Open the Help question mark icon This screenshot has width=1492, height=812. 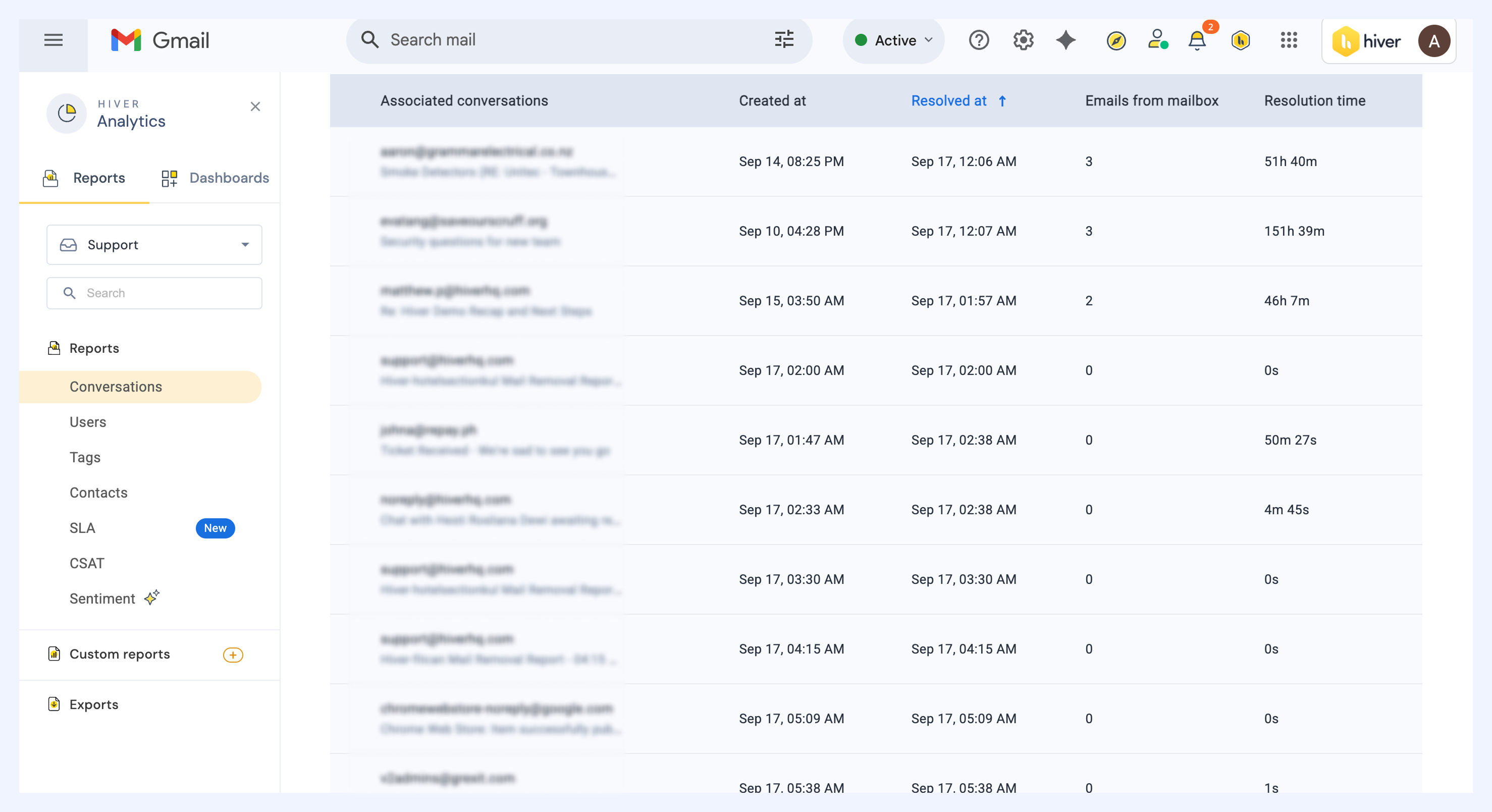[x=979, y=40]
